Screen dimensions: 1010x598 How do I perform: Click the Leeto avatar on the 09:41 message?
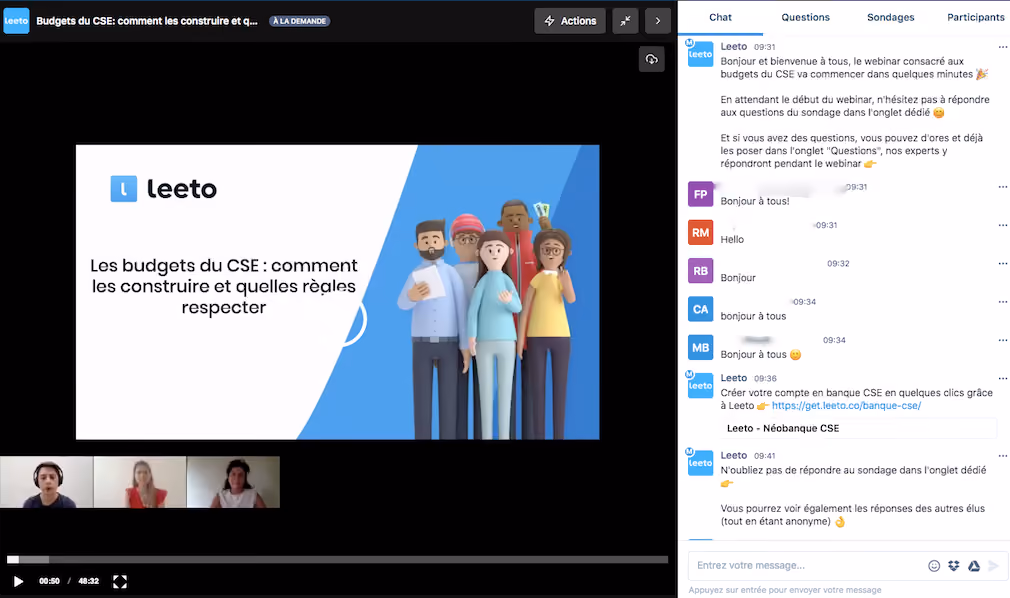[700, 462]
